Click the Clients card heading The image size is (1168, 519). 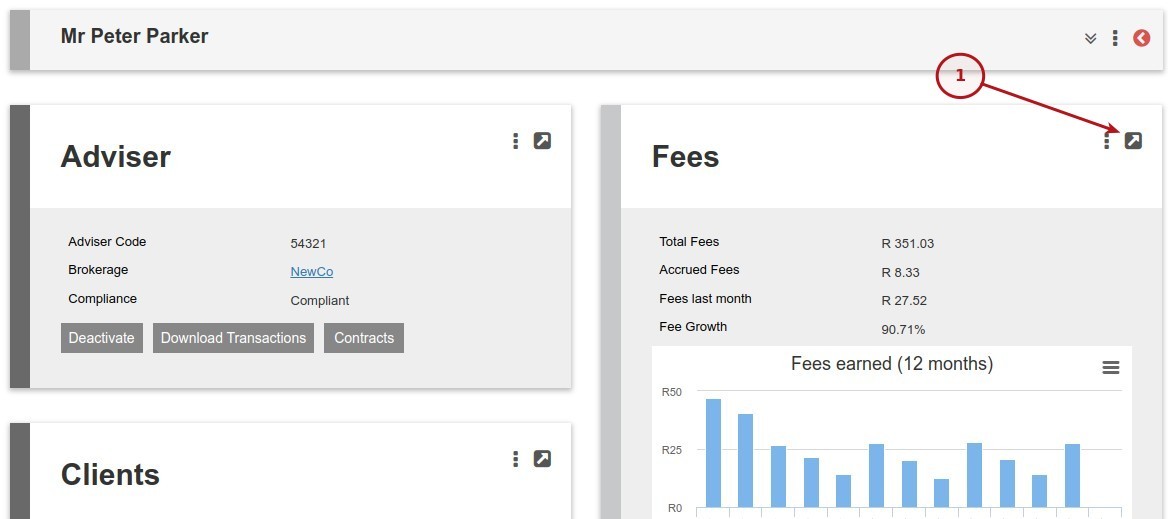pos(110,475)
